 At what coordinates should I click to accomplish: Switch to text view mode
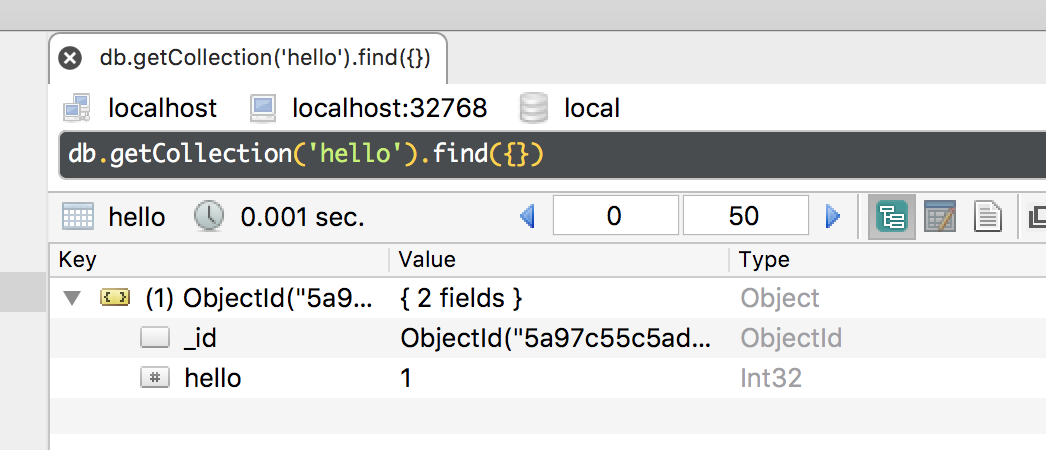pyautogui.click(x=988, y=216)
